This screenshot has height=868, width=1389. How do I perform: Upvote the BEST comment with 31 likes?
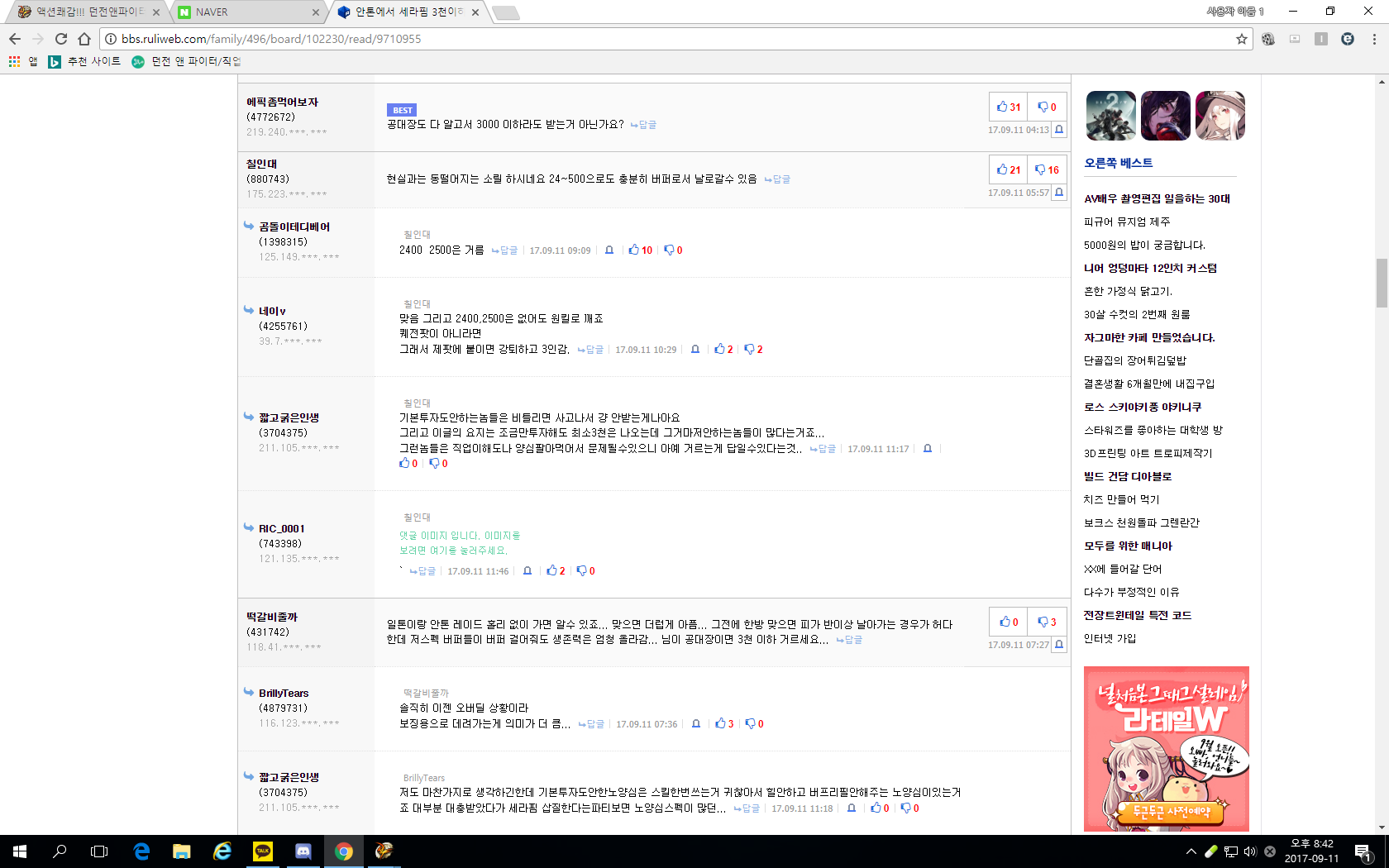click(1008, 107)
